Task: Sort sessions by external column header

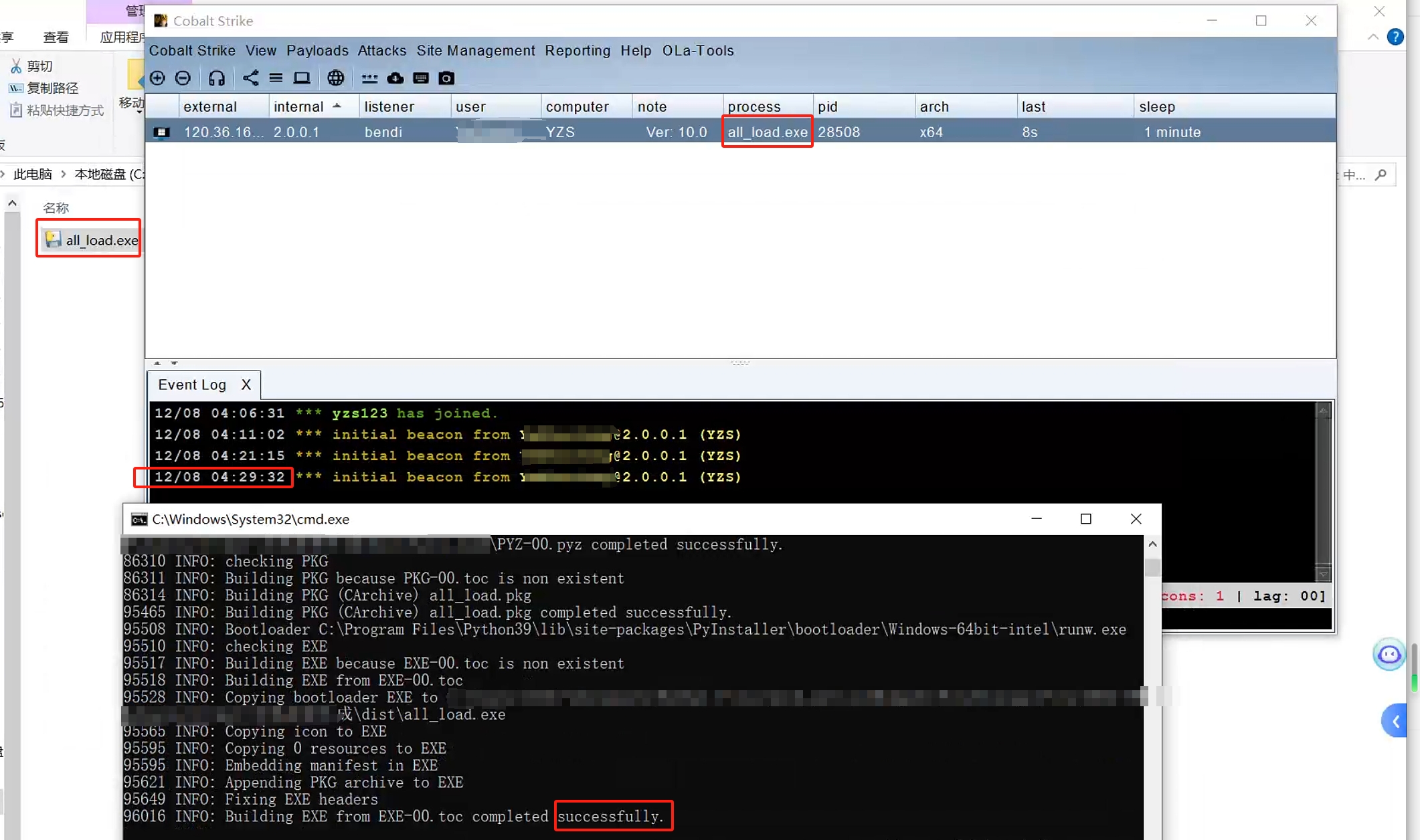Action: (224, 106)
